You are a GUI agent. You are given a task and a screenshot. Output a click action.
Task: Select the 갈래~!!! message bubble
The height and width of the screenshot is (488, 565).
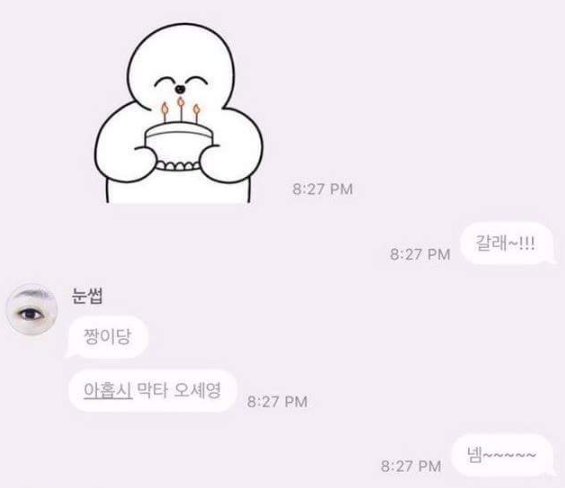click(507, 243)
